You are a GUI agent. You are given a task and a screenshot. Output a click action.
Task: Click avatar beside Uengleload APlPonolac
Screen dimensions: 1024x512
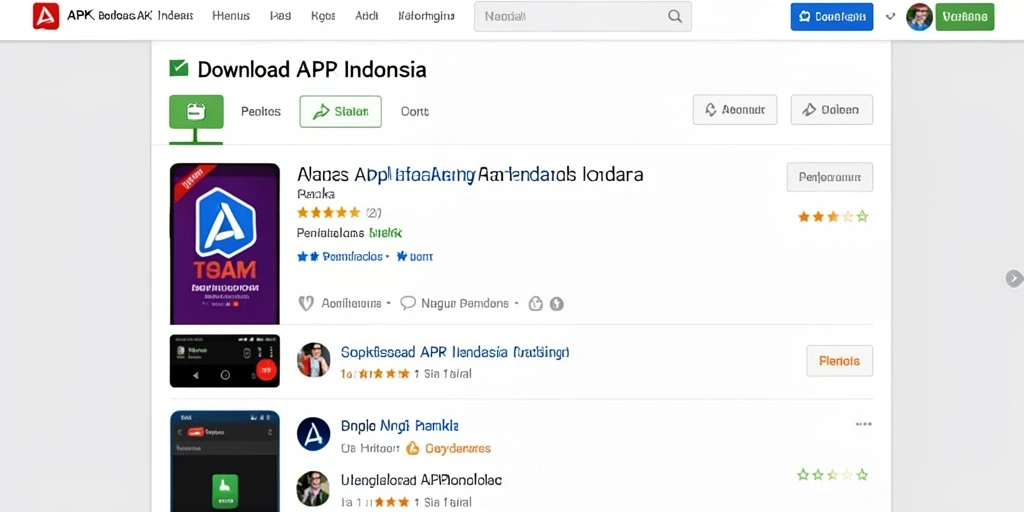click(313, 488)
